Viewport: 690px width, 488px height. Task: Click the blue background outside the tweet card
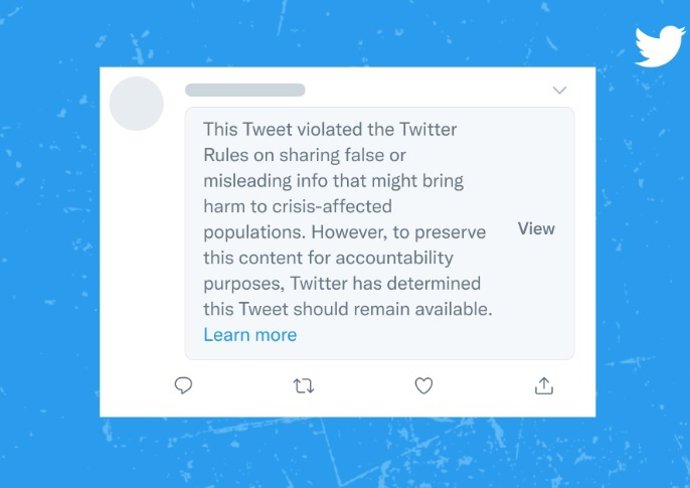coord(50,250)
